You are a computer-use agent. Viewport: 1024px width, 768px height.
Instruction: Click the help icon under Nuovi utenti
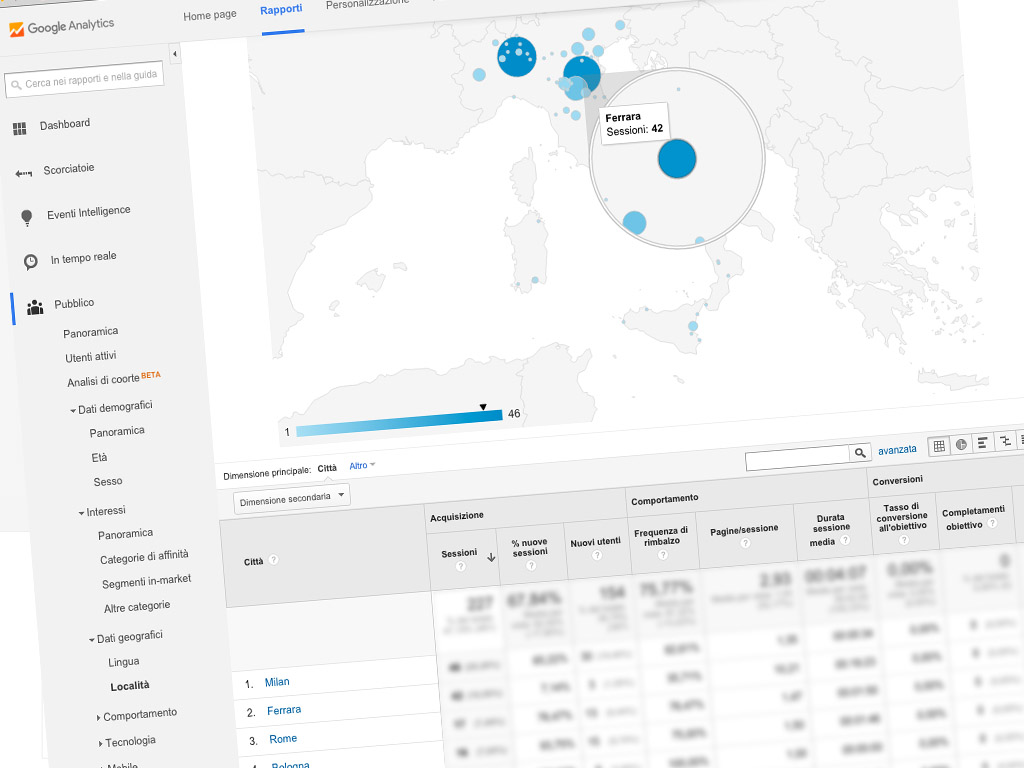pyautogui.click(x=596, y=554)
